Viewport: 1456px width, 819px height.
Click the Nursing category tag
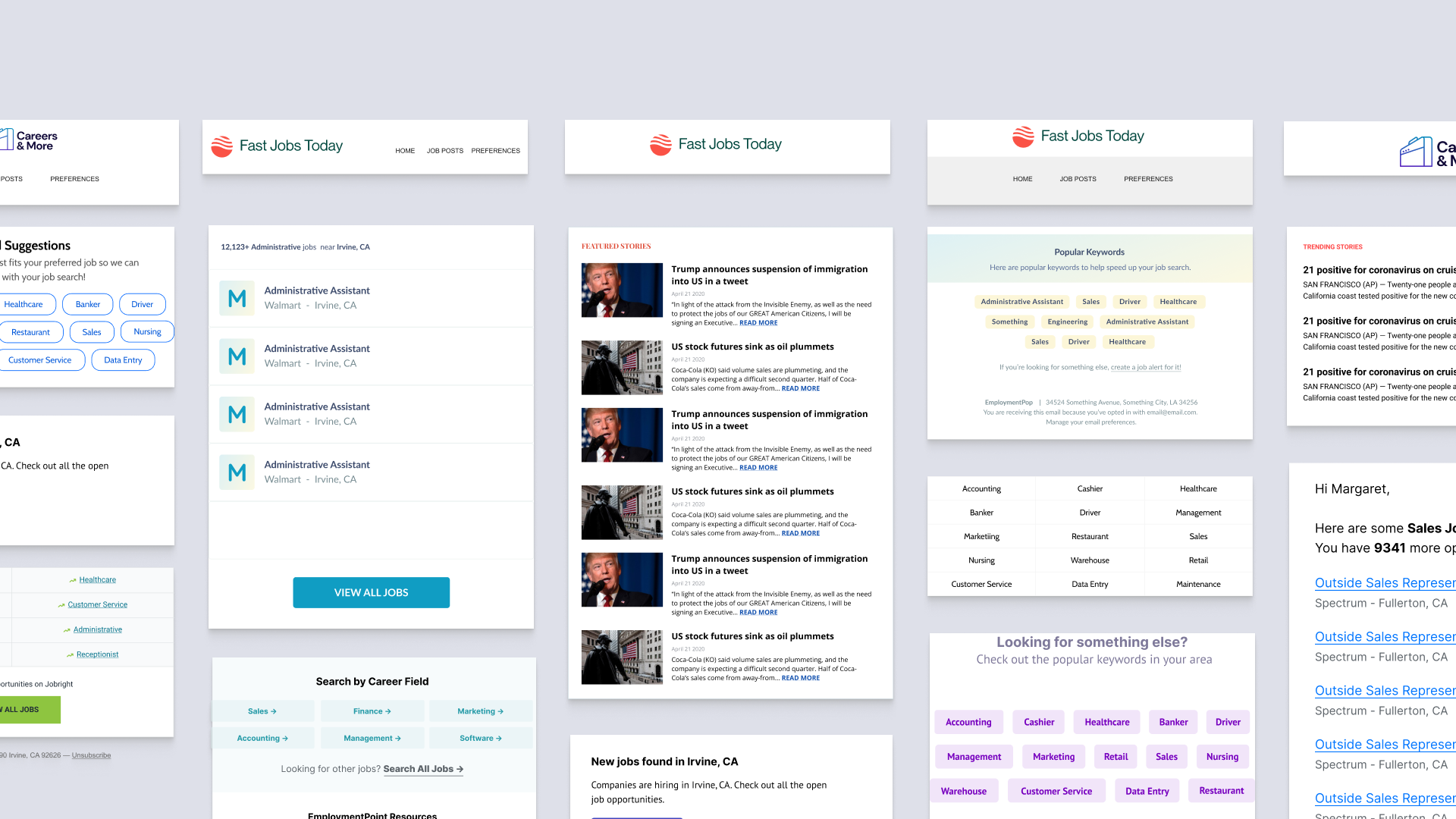pos(147,332)
